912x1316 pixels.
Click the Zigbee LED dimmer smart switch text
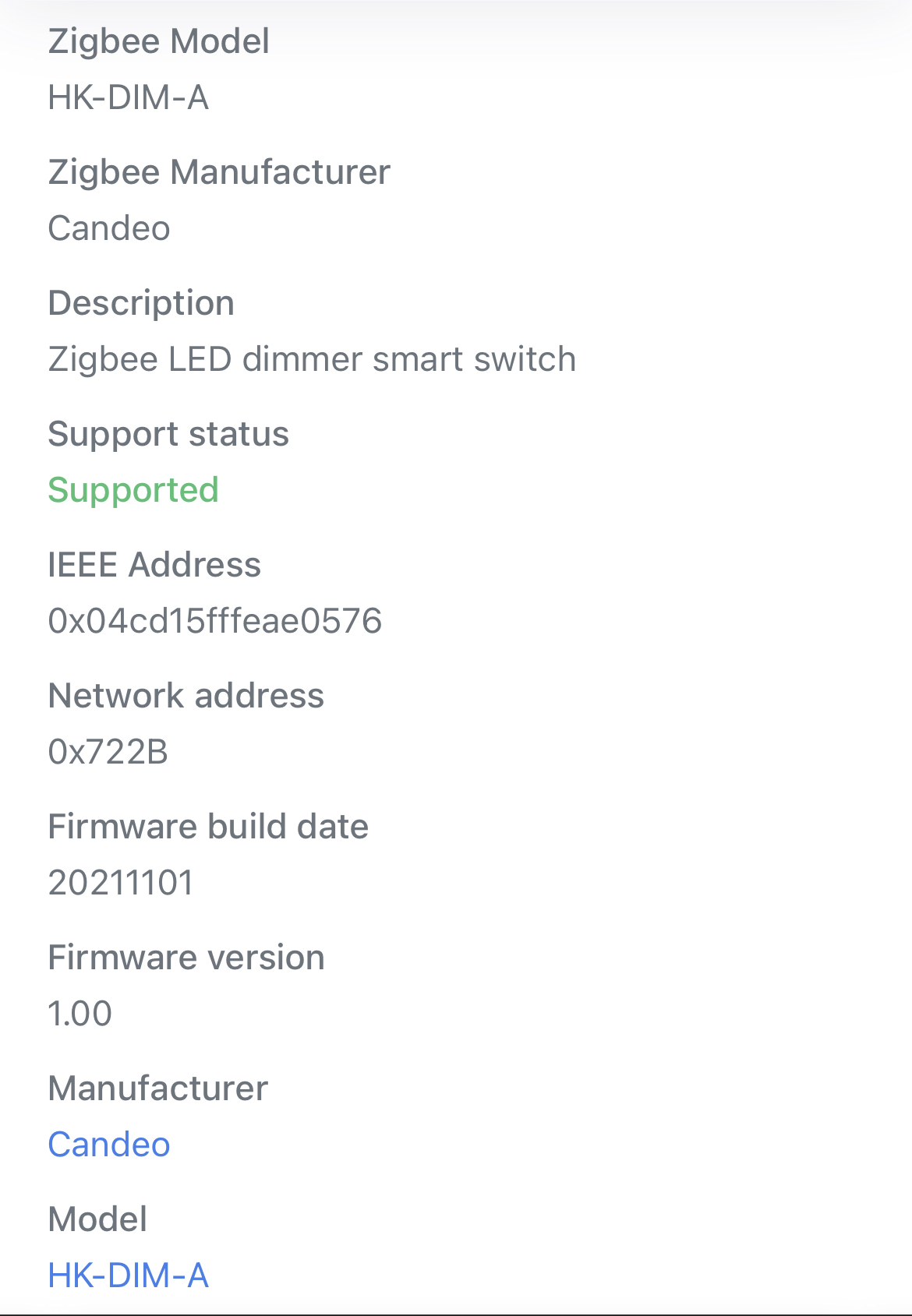coord(312,358)
